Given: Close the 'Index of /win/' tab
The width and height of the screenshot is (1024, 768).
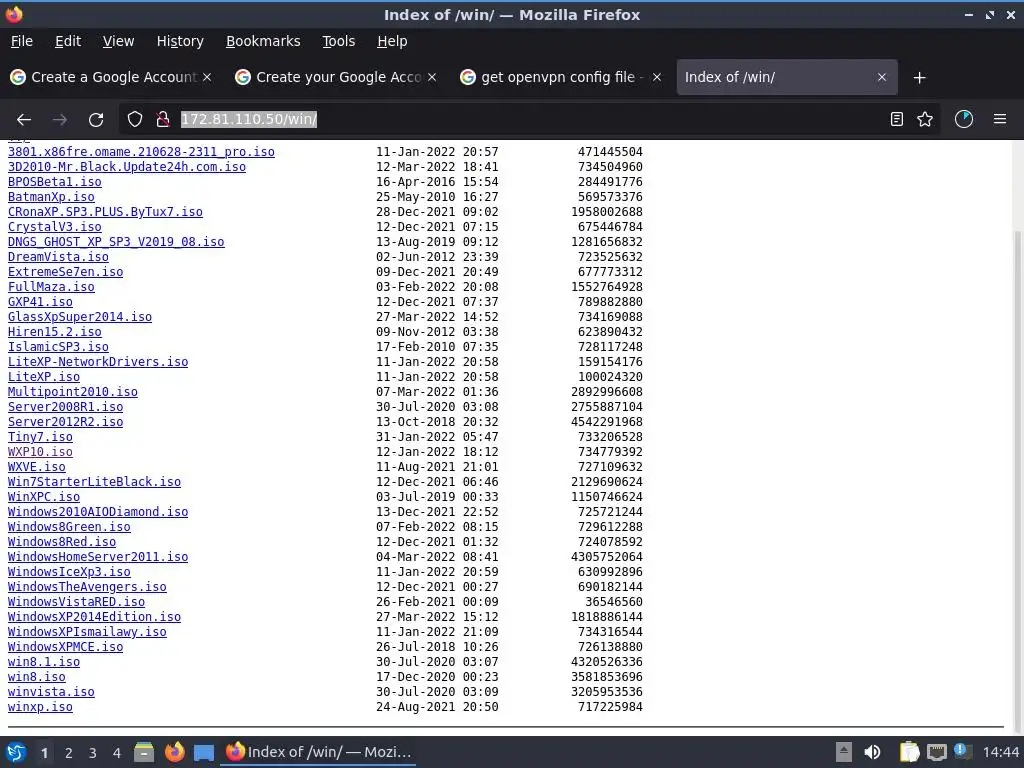Looking at the screenshot, I should 882,77.
